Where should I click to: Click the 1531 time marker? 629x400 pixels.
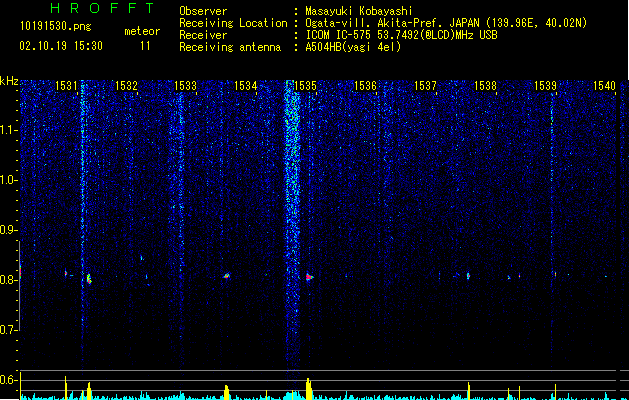coord(66,85)
